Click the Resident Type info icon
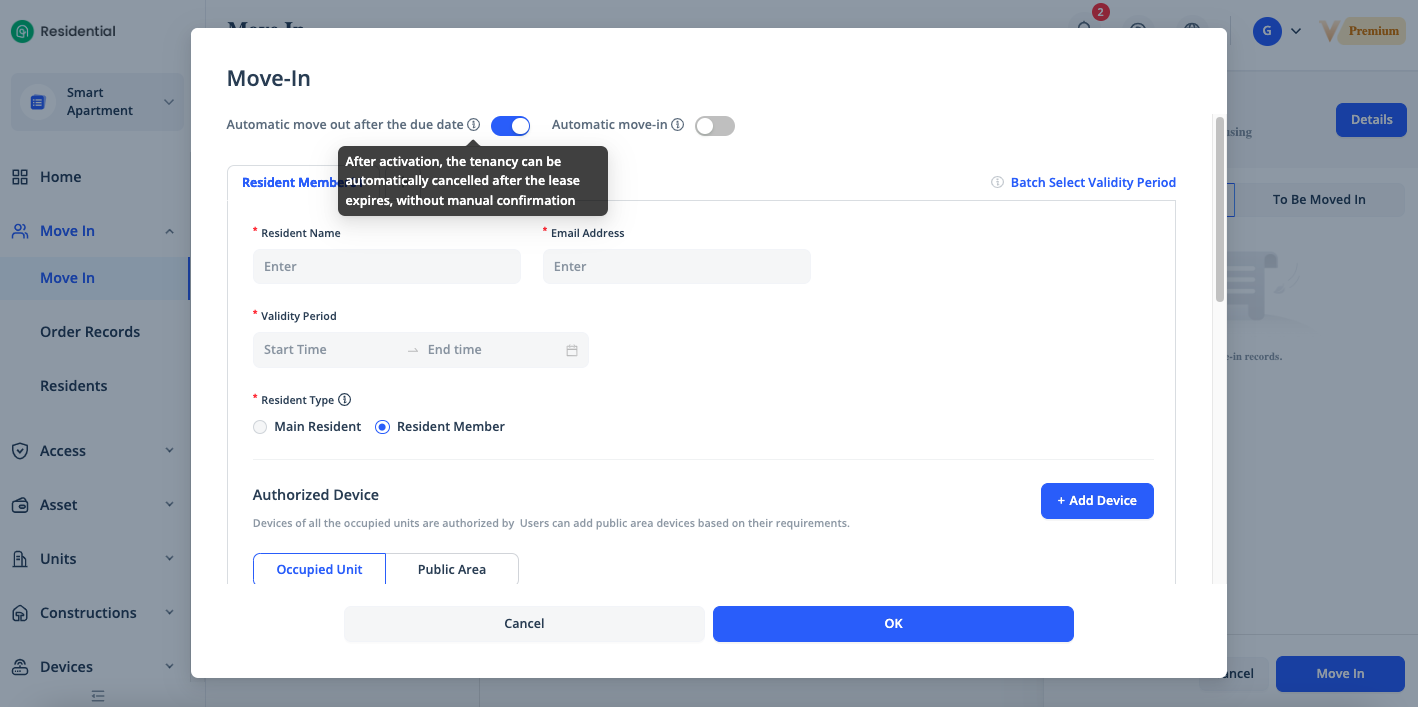The height and width of the screenshot is (707, 1418). pyautogui.click(x=344, y=400)
